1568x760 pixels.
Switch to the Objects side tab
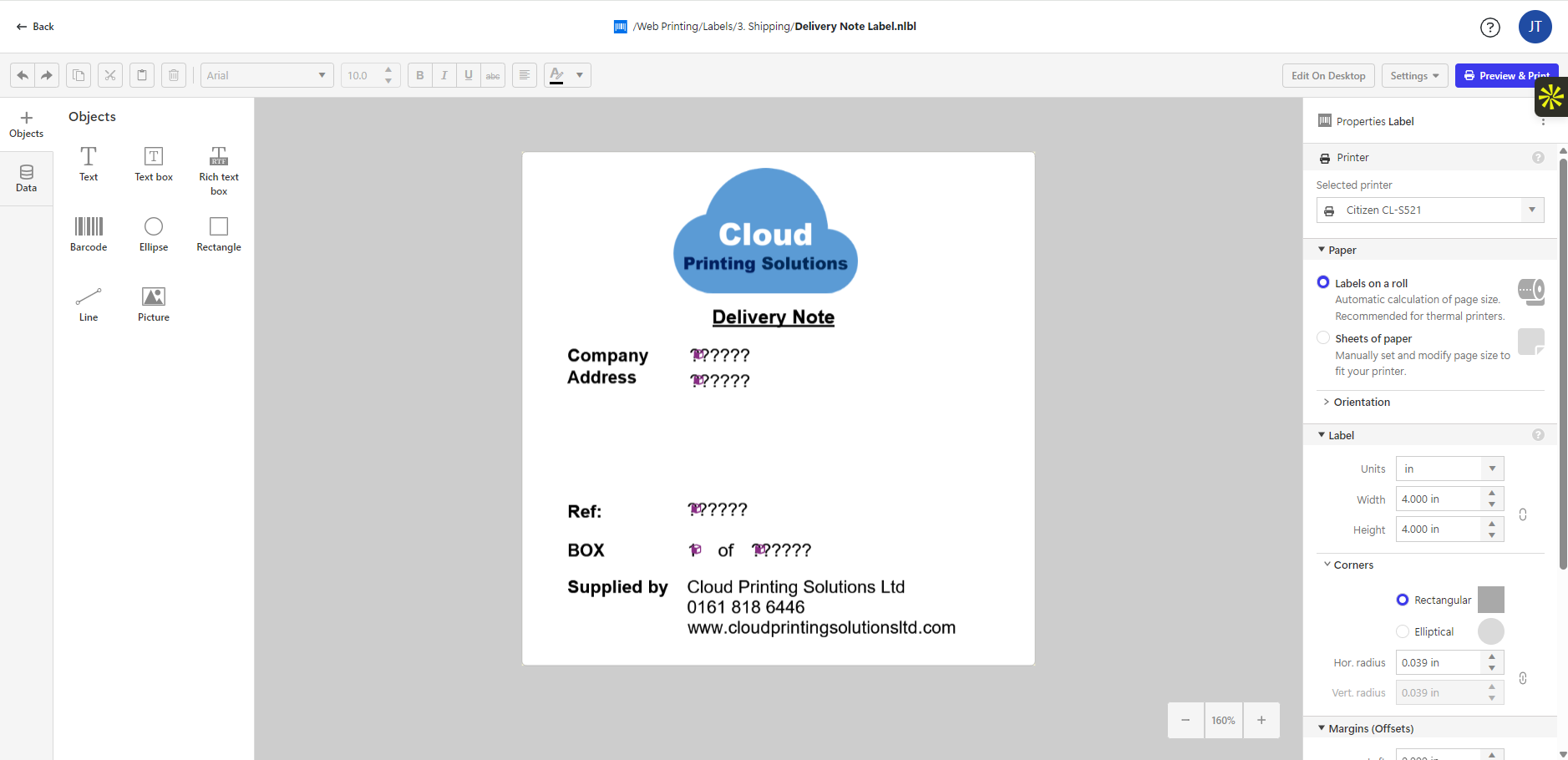pos(27,124)
